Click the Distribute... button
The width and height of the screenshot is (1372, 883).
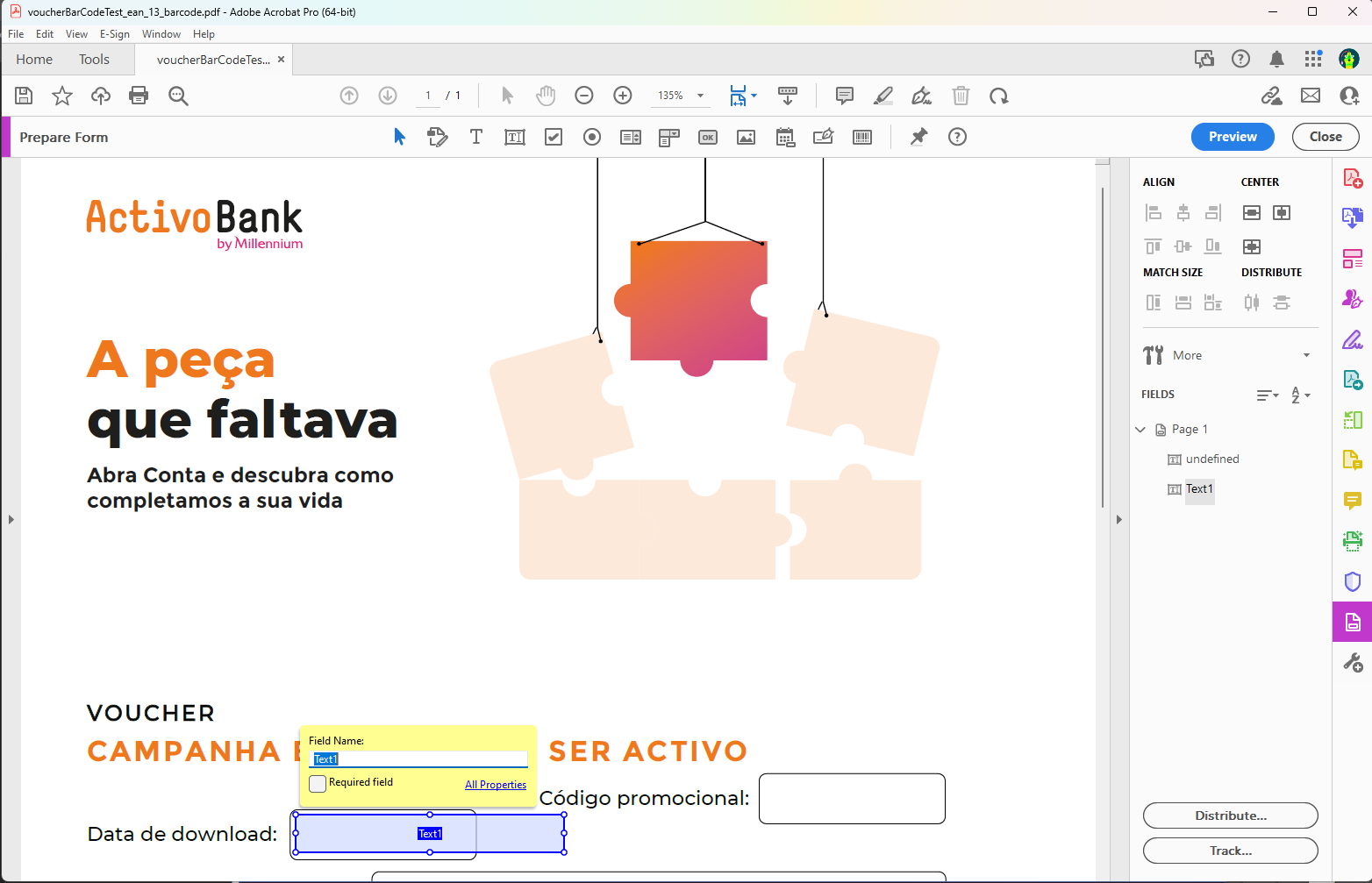click(x=1230, y=815)
